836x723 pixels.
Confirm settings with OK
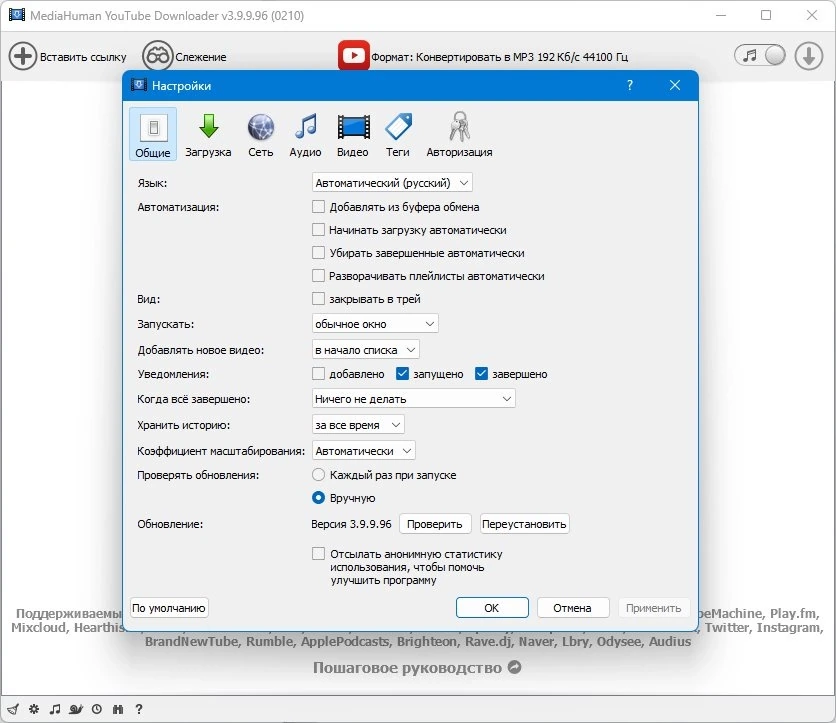[x=492, y=608]
